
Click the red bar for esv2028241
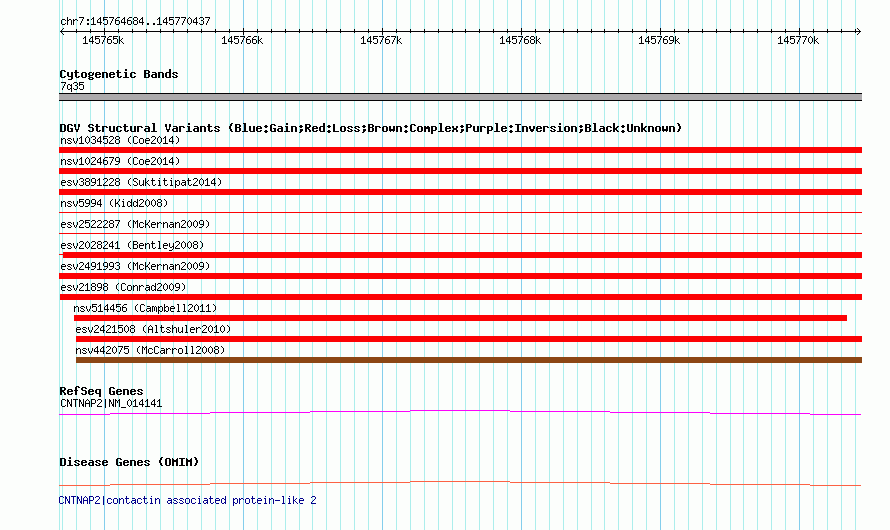click(460, 255)
